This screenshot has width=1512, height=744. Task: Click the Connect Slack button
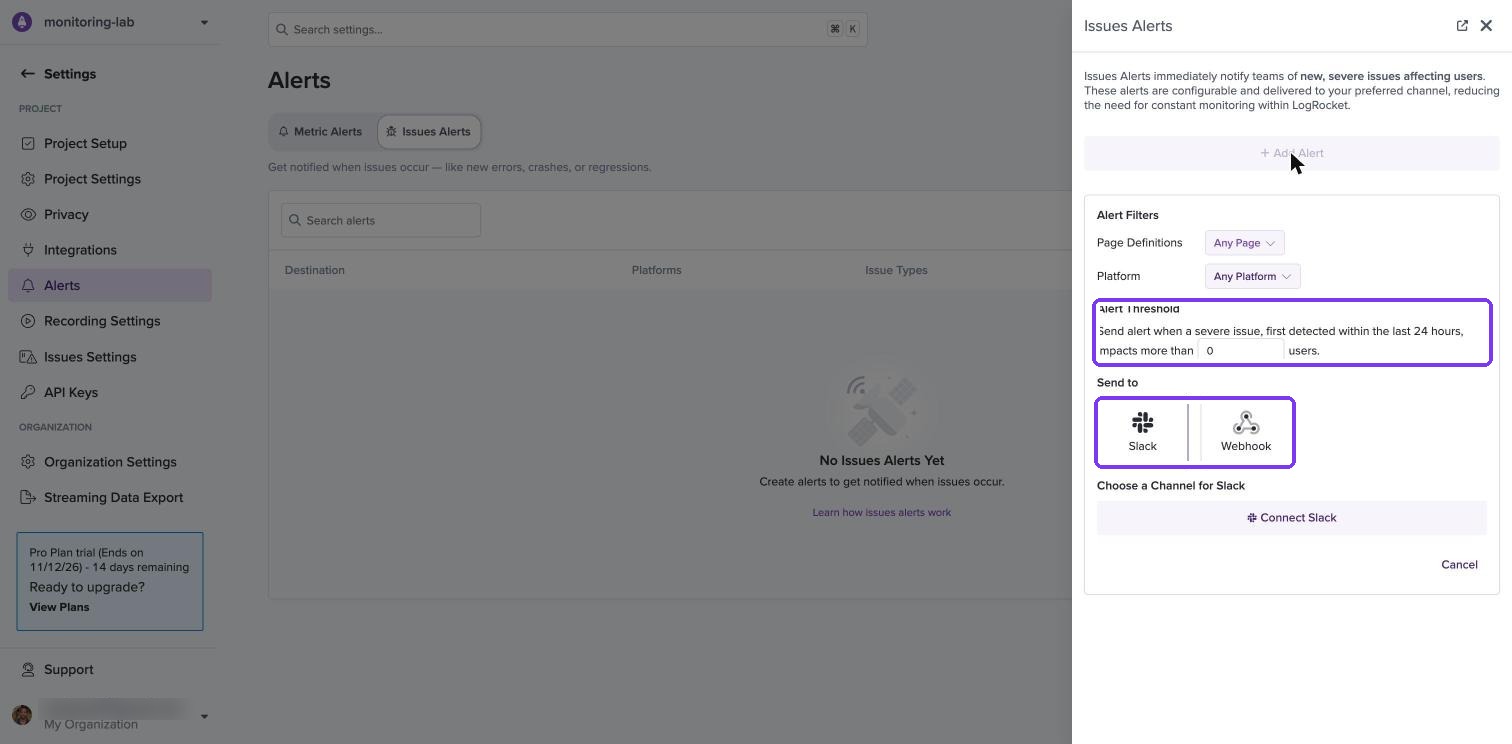(x=1291, y=518)
